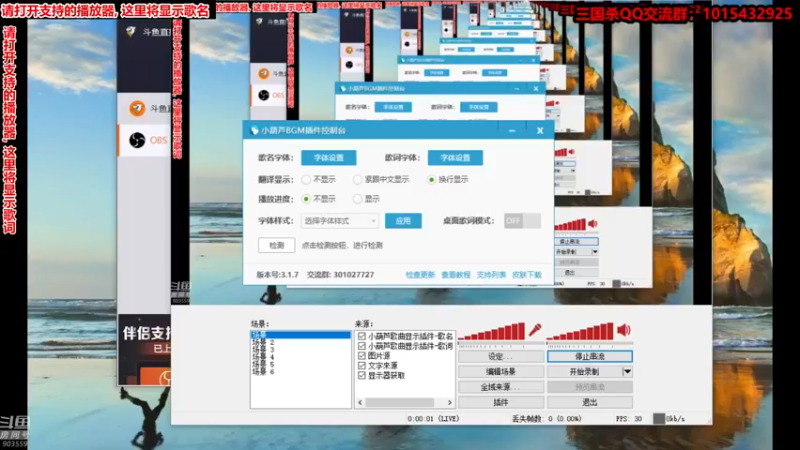Click the sources list left scroll arrow
The height and width of the screenshot is (450, 800).
(360, 403)
